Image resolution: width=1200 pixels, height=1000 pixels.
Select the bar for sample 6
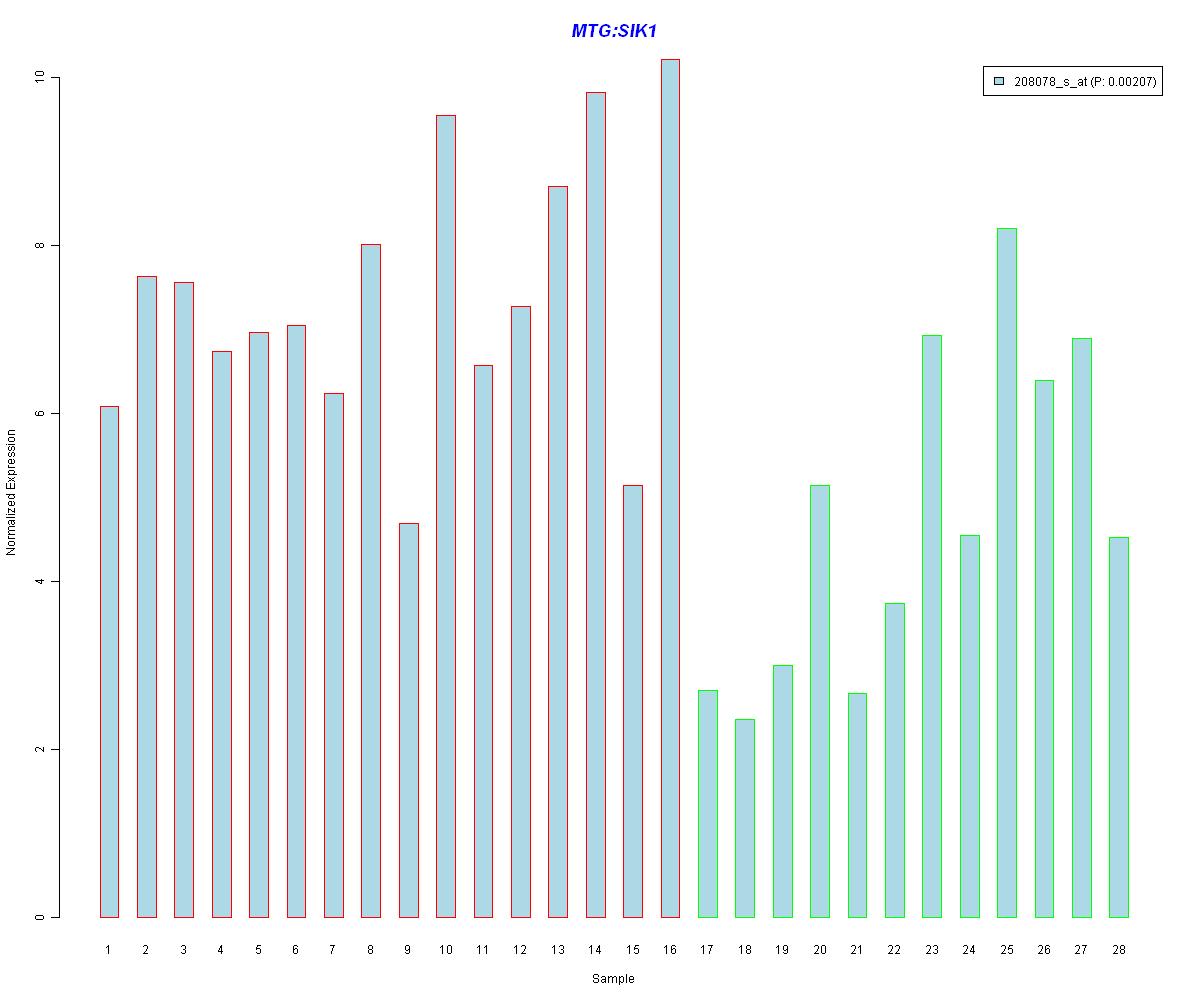pyautogui.click(x=296, y=621)
